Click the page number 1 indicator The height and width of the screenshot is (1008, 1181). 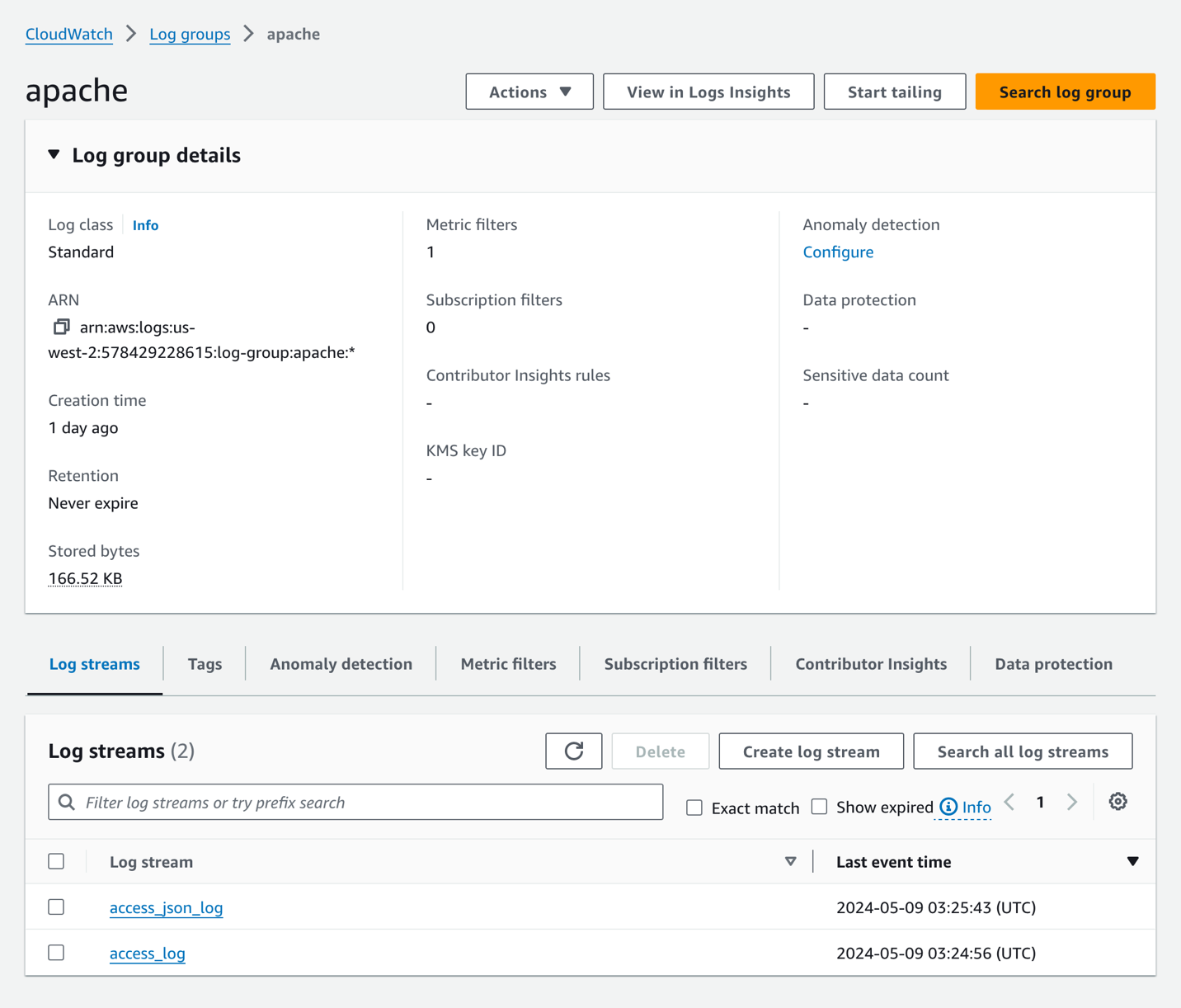click(1041, 802)
